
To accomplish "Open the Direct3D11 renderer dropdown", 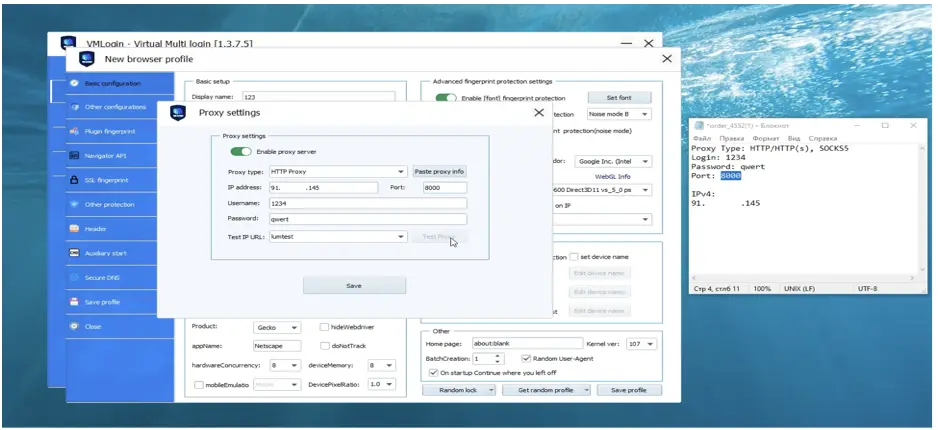I will tap(601, 190).
